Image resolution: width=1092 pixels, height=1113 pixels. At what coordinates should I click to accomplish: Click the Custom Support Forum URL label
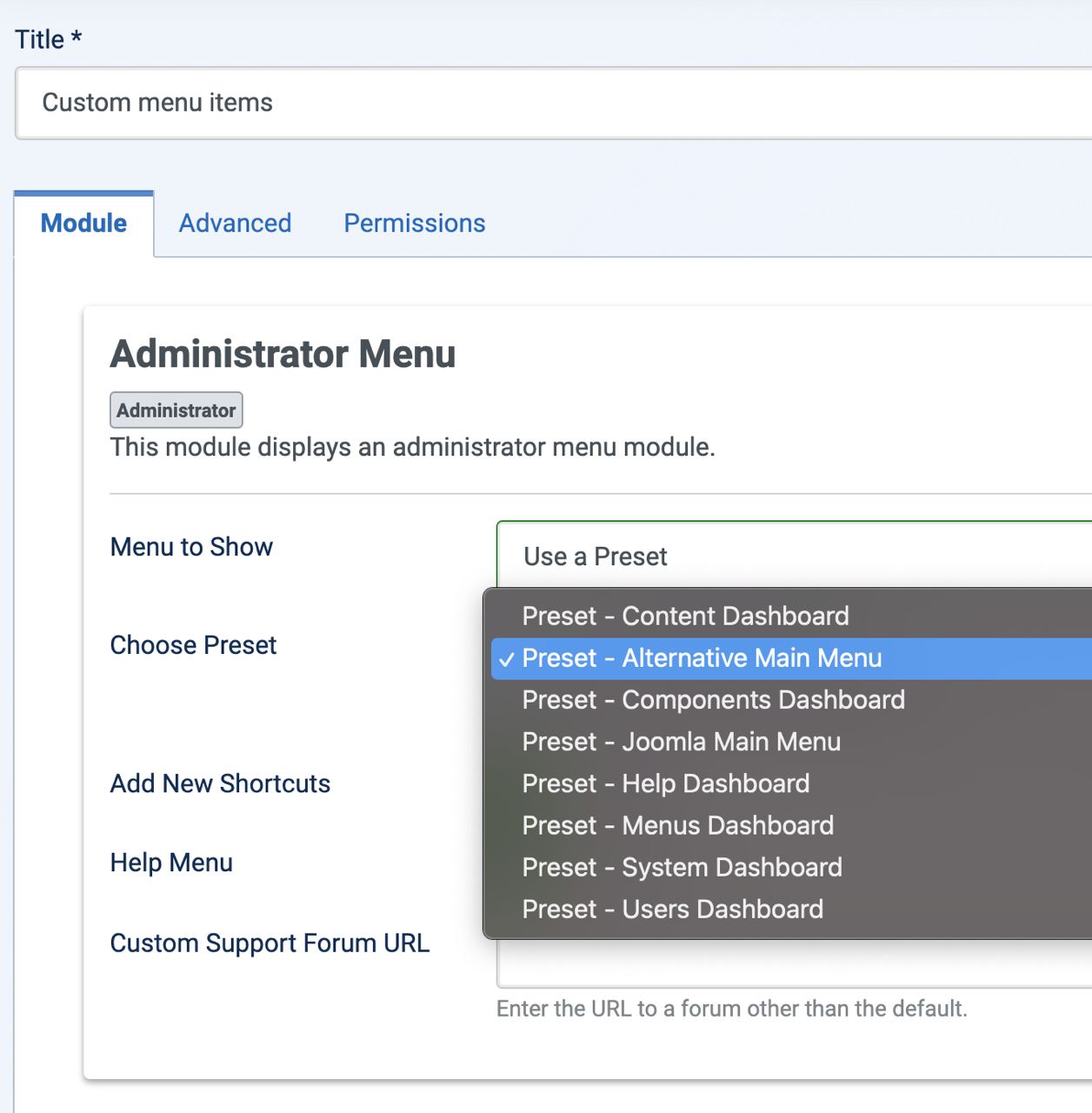click(x=270, y=943)
